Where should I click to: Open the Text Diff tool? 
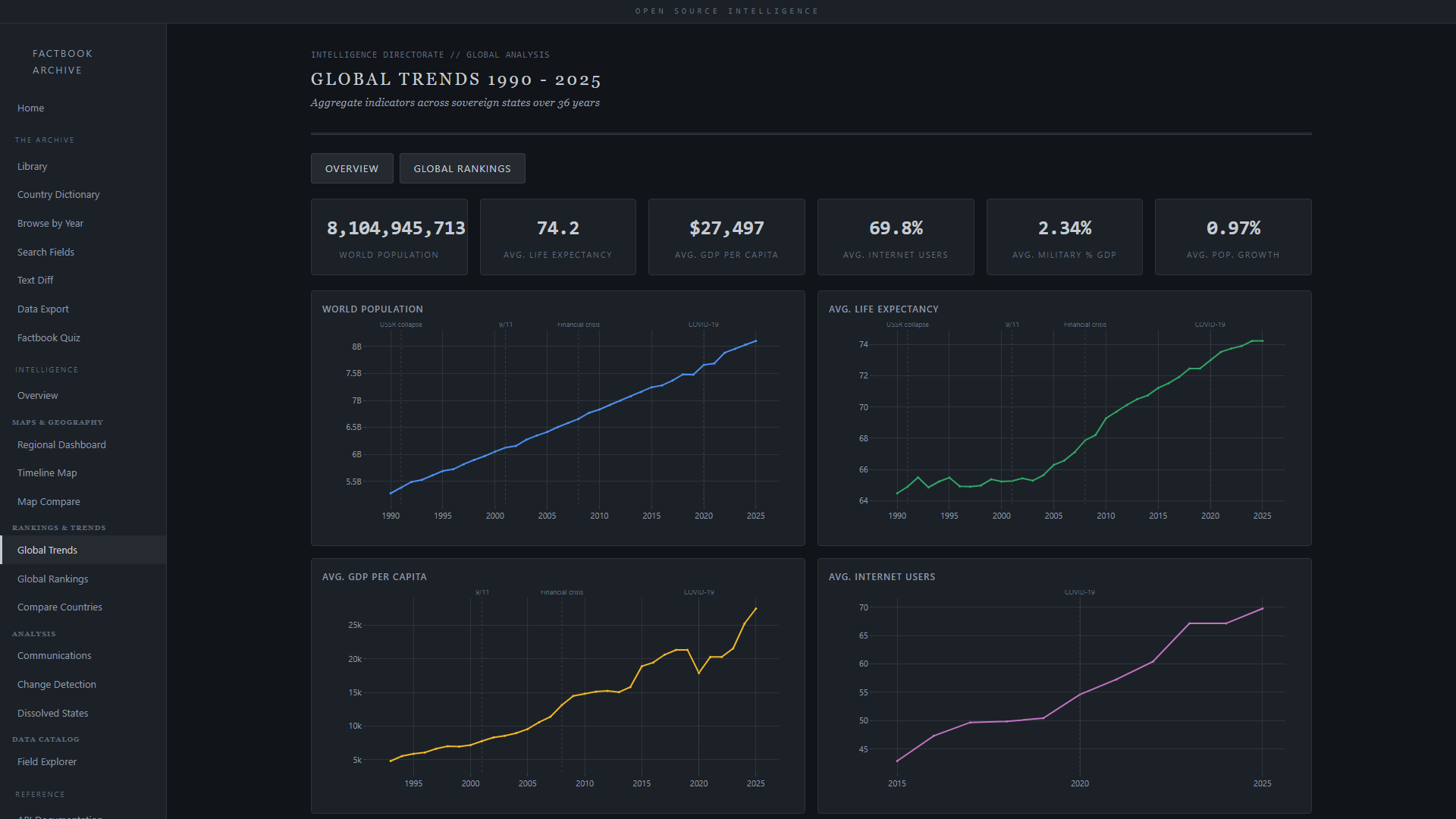point(35,280)
